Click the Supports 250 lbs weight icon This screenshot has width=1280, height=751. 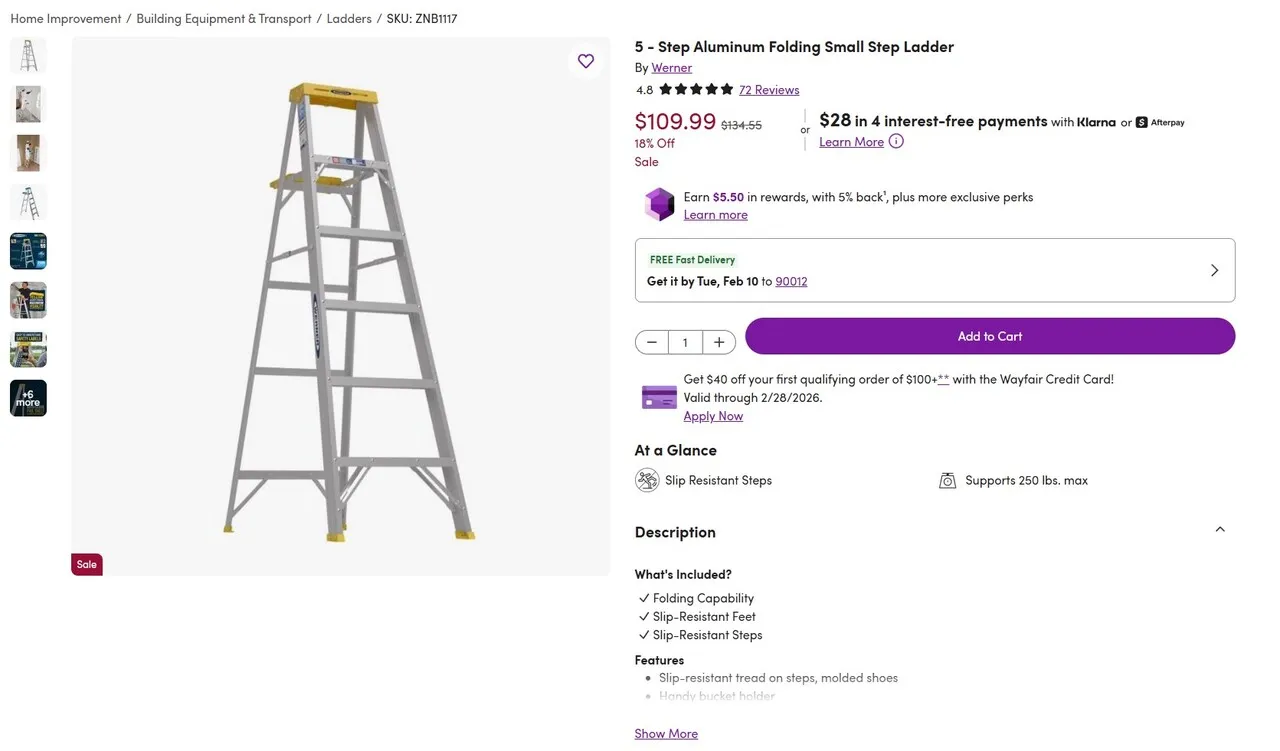[x=947, y=480]
